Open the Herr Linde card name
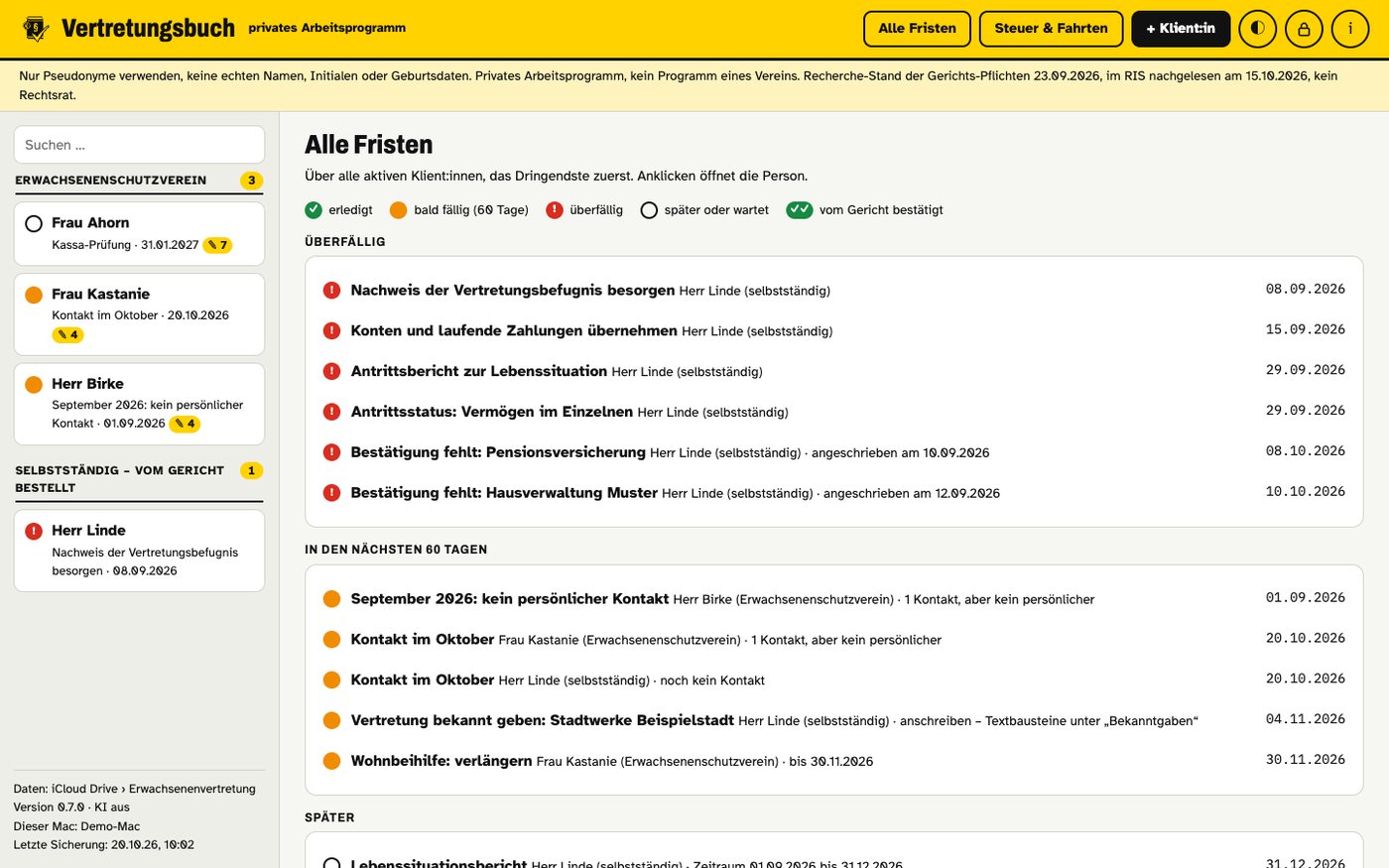Screen dimensions: 1389x868 click(x=88, y=531)
